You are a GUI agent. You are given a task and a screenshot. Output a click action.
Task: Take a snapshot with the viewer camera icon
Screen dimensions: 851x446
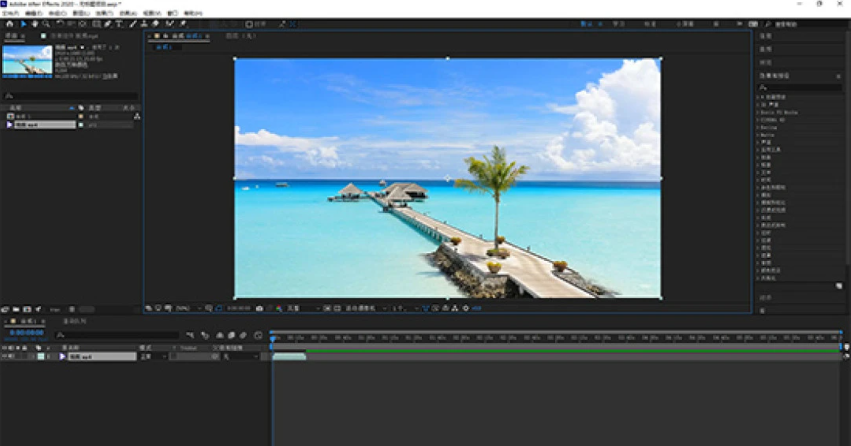[x=260, y=308]
